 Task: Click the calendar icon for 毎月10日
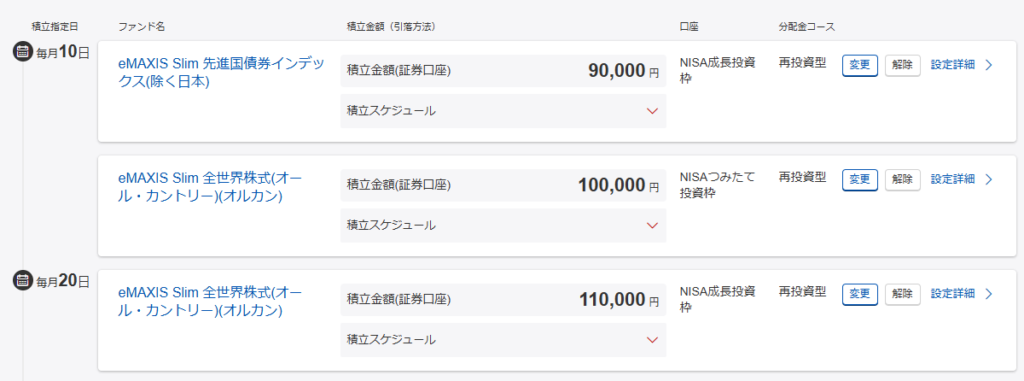coord(23,52)
